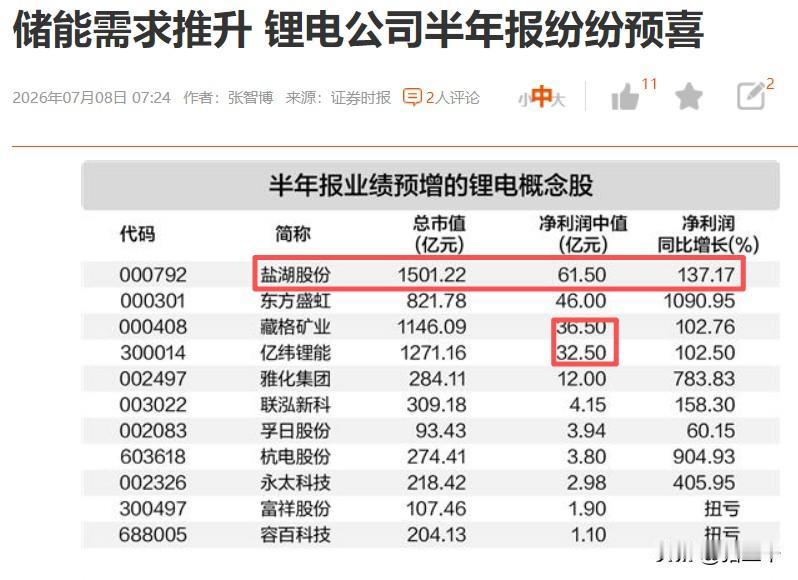
Task: Click the article headline 储能需求推升
Action: coord(132,30)
